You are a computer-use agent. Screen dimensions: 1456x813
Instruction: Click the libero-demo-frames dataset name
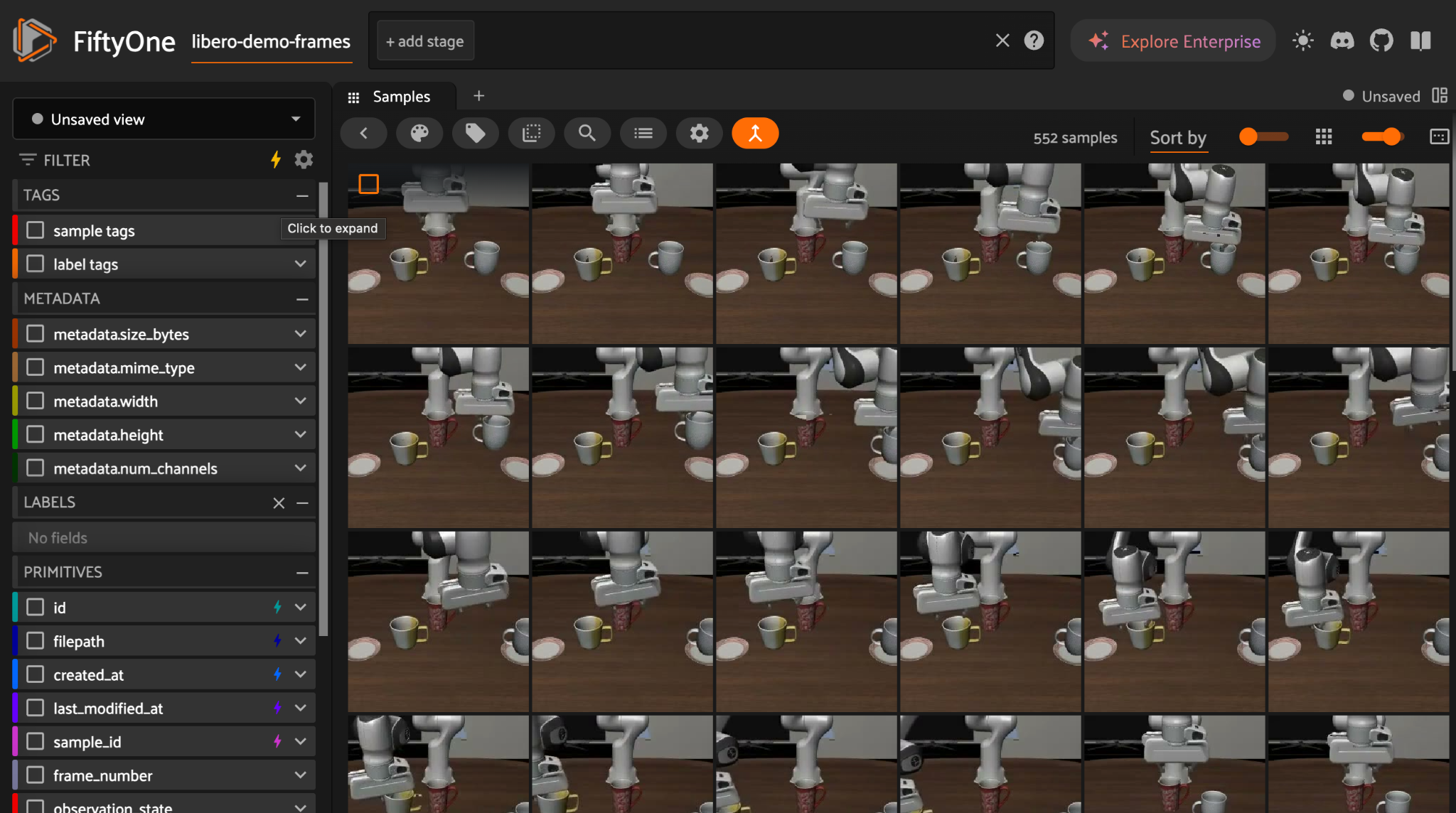click(271, 41)
